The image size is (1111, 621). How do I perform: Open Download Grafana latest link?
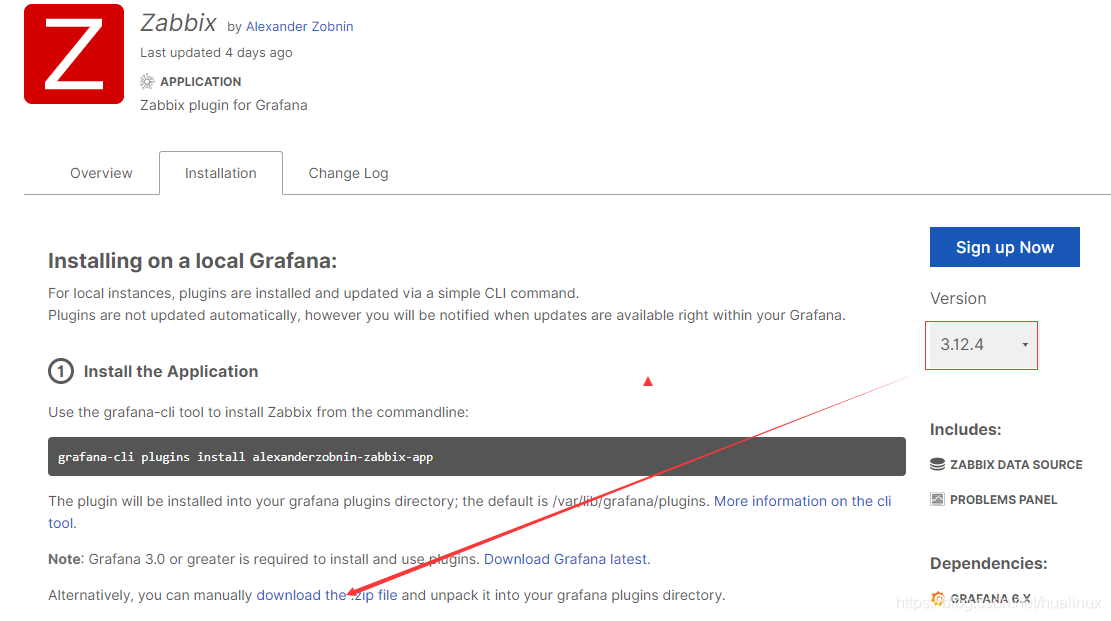pos(565,559)
